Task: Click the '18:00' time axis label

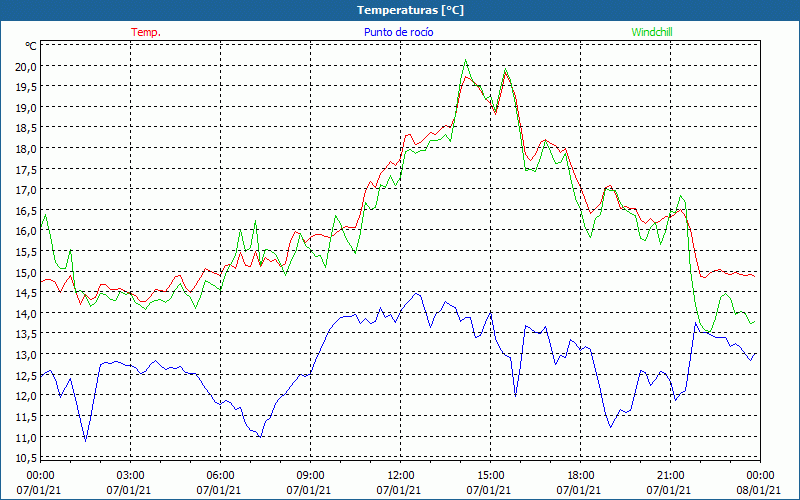Action: pos(581,476)
